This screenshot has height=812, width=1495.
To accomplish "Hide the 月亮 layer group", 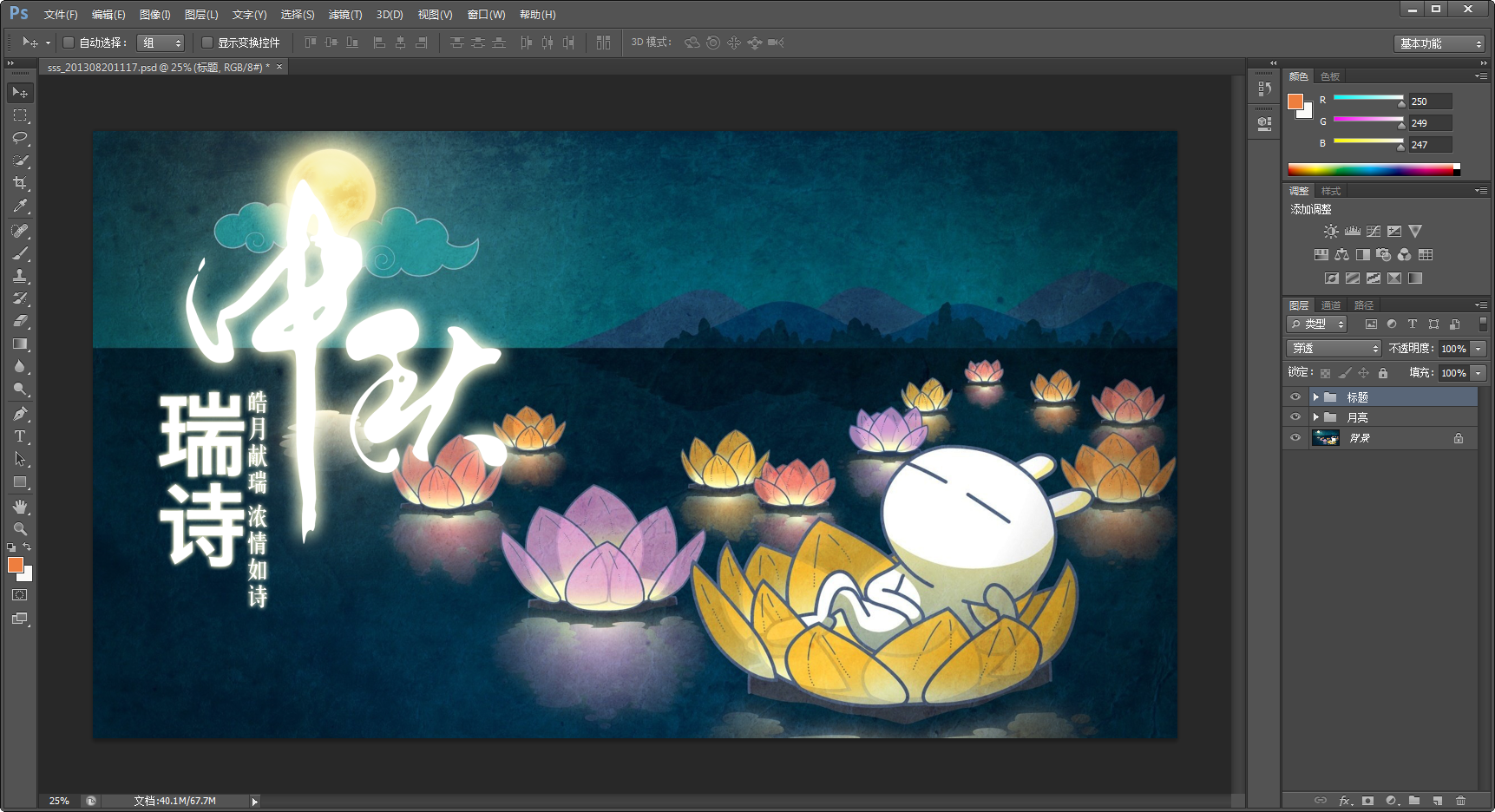I will [1295, 417].
